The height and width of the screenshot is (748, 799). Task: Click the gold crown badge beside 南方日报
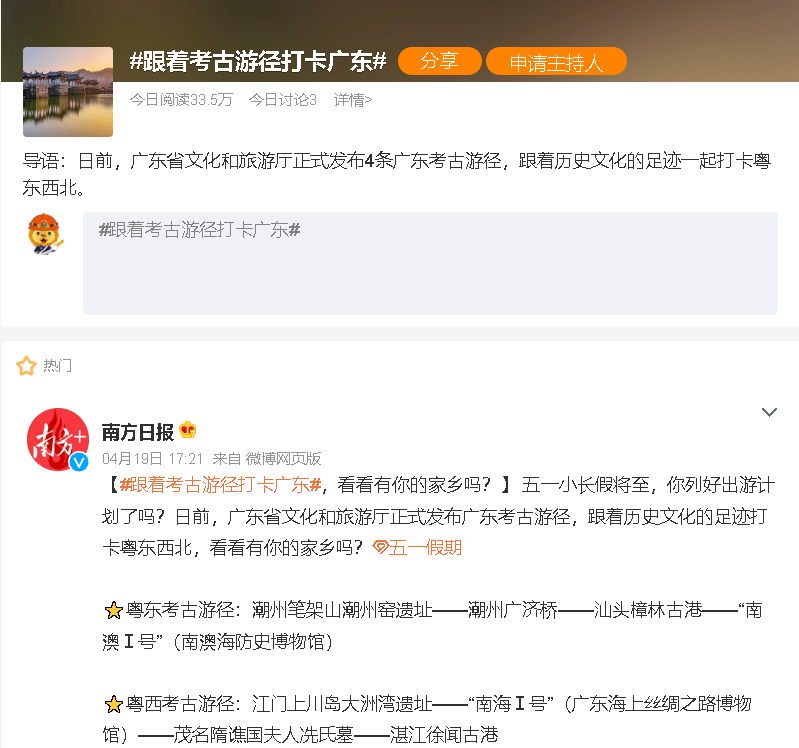click(188, 431)
